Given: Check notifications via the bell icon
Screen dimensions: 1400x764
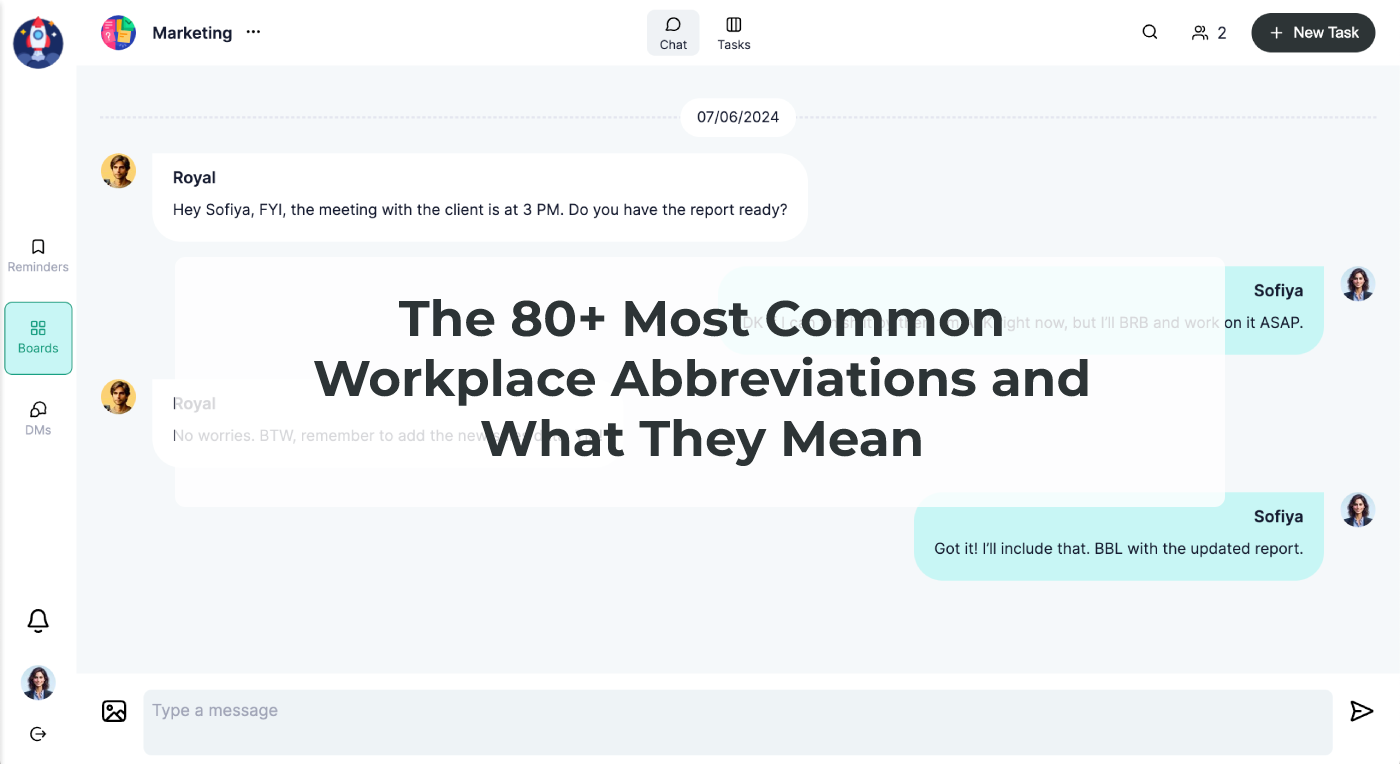Looking at the screenshot, I should pyautogui.click(x=37, y=620).
